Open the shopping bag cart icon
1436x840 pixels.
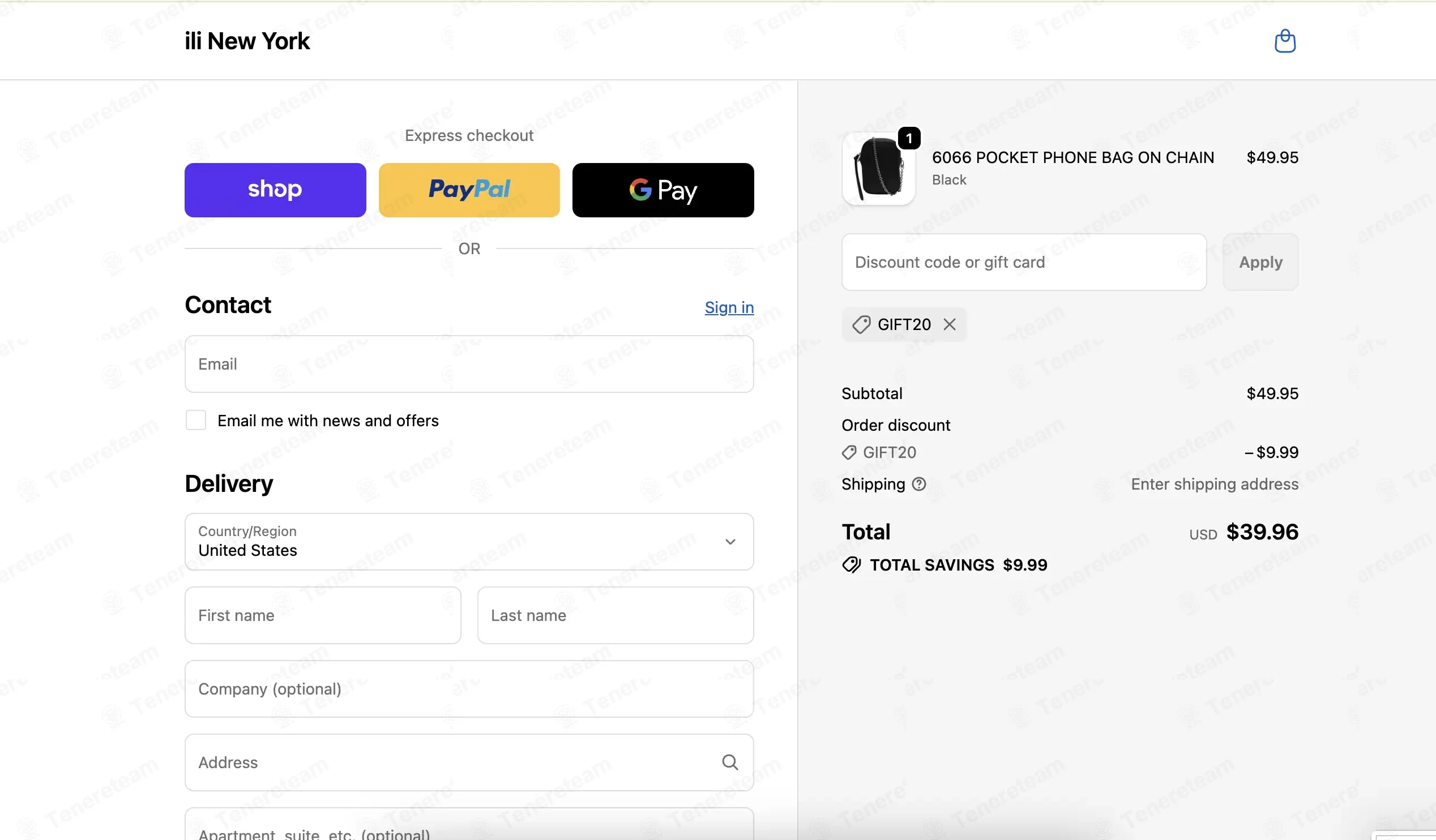point(1285,41)
